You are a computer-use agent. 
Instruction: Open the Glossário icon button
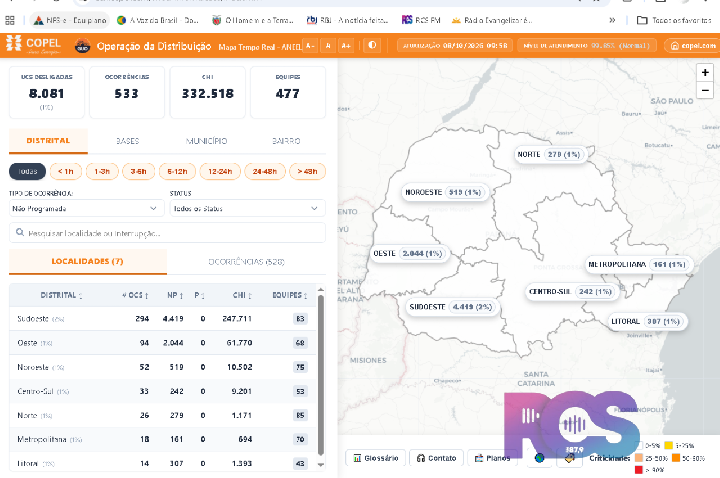point(376,458)
